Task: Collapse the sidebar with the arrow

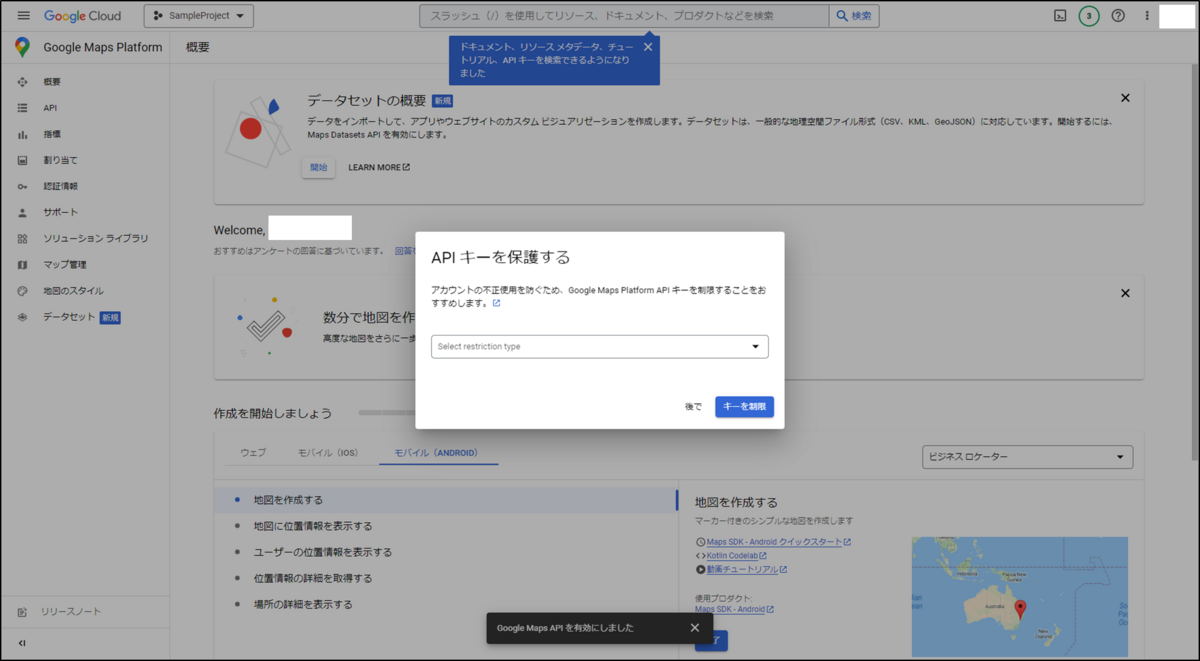Action: pos(22,643)
